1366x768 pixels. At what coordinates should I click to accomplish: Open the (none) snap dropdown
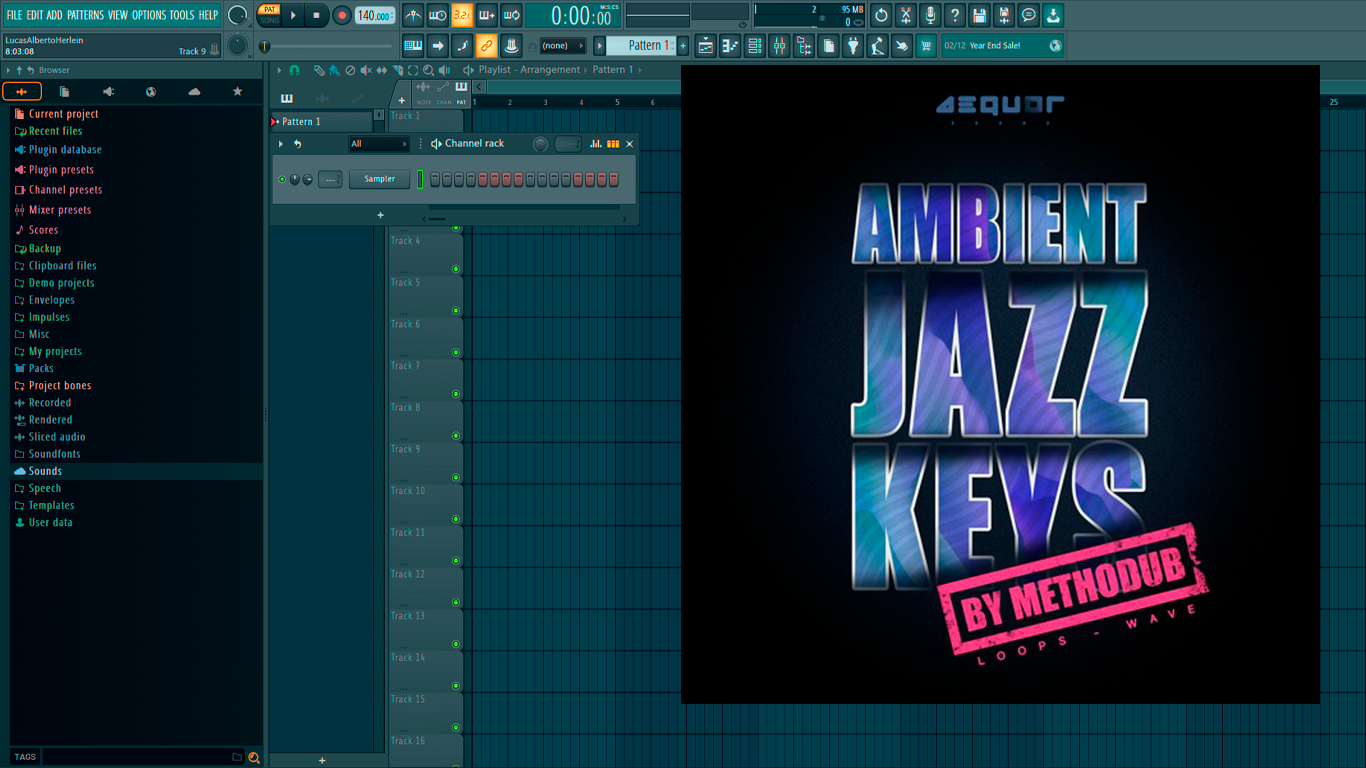[563, 45]
